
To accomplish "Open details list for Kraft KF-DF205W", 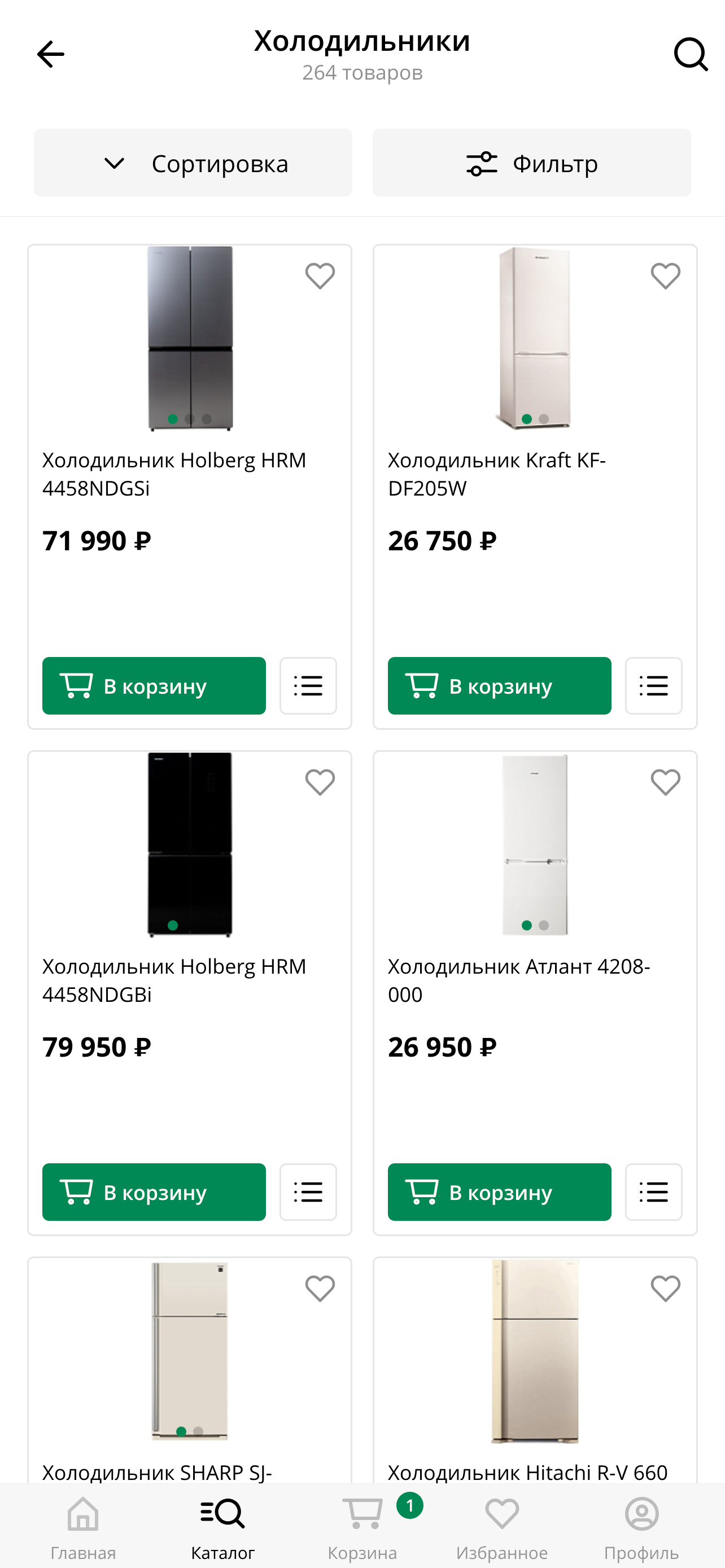I will [x=653, y=685].
